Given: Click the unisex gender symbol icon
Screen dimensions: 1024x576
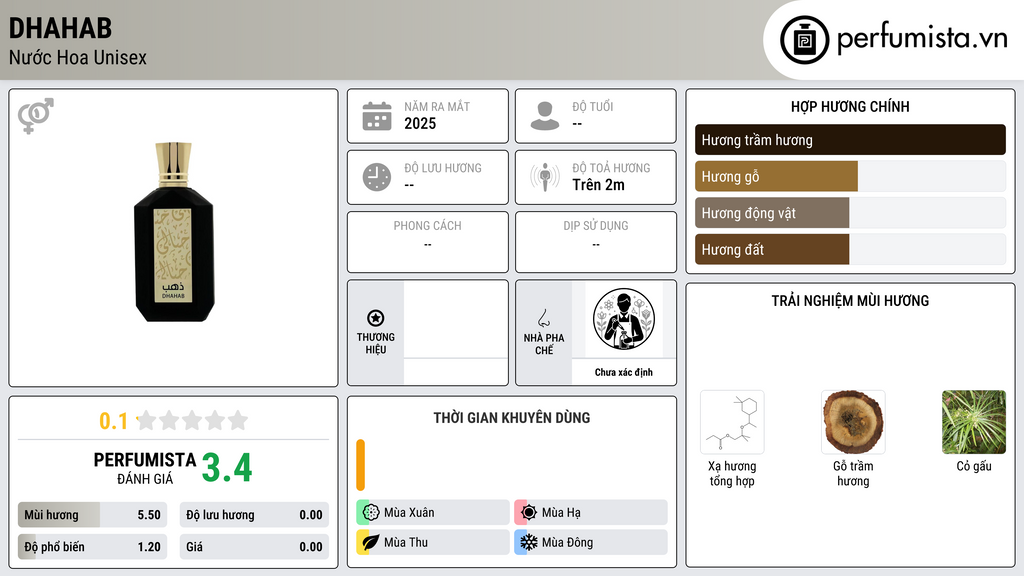Looking at the screenshot, I should point(36,116).
